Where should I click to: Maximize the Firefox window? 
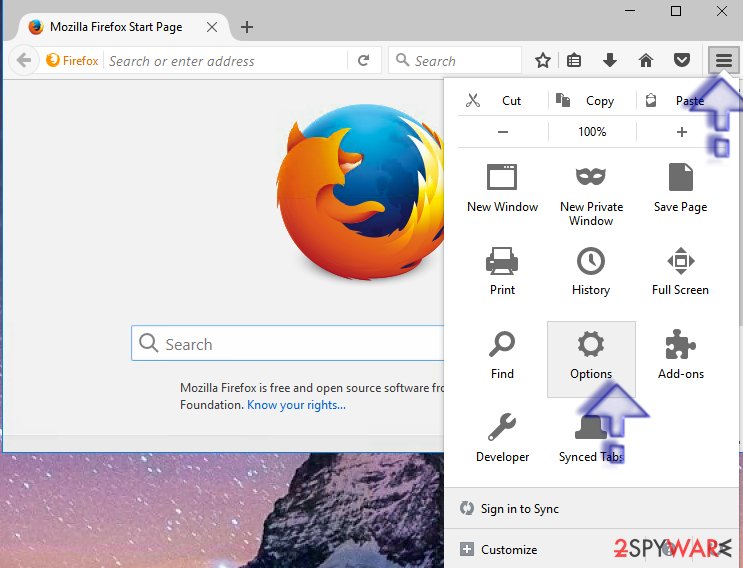coord(676,11)
